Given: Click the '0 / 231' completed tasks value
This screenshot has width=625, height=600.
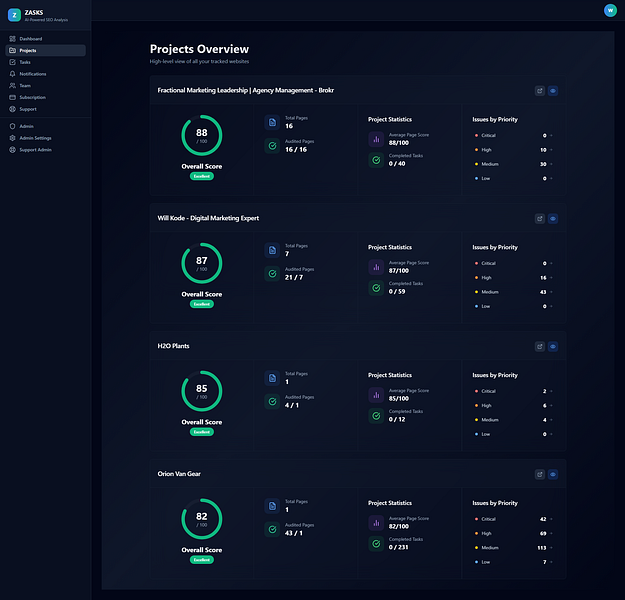Looking at the screenshot, I should 398,547.
